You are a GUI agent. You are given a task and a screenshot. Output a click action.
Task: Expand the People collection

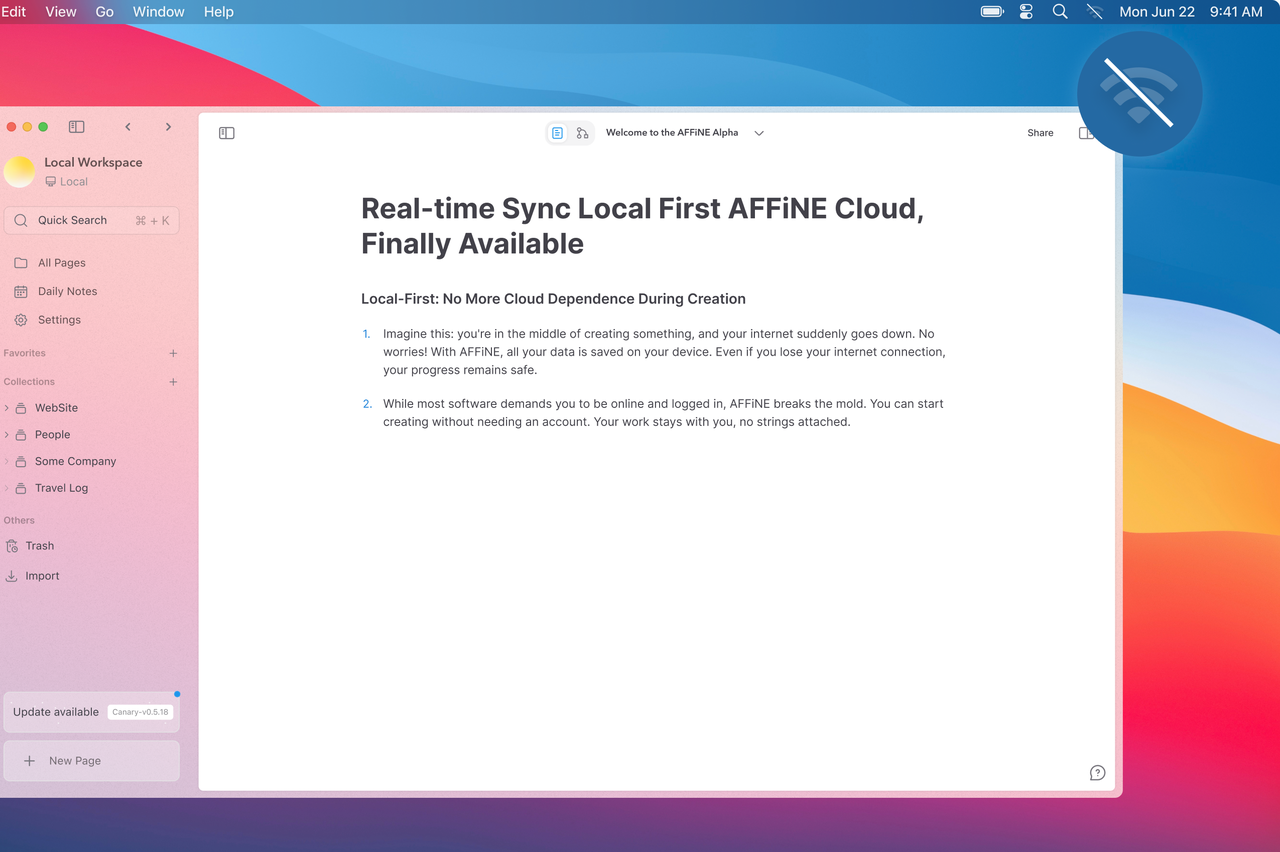coord(7,435)
